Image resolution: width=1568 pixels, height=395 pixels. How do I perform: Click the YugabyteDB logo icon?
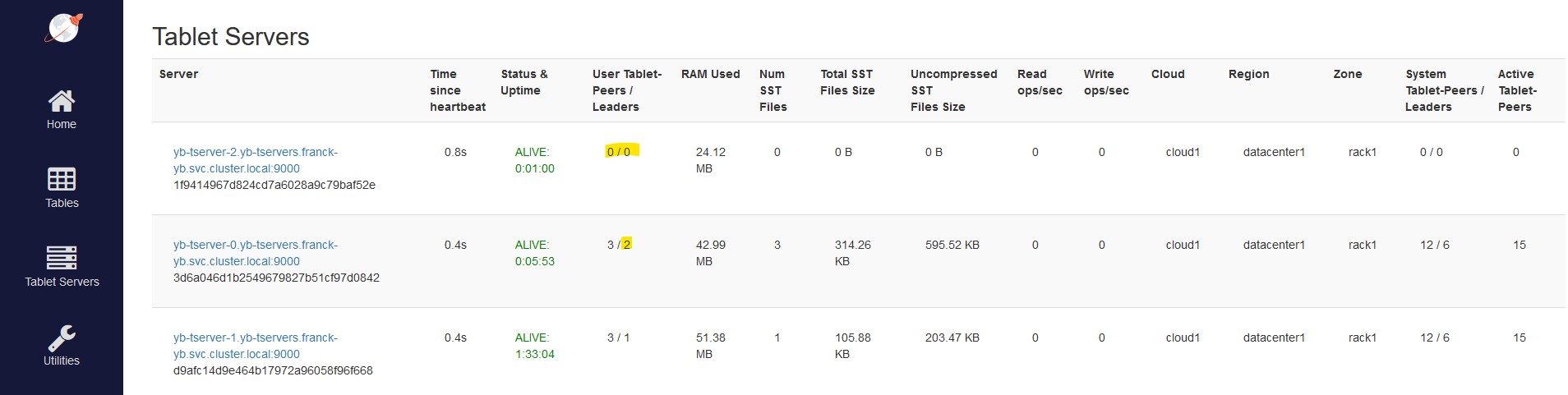[63, 27]
